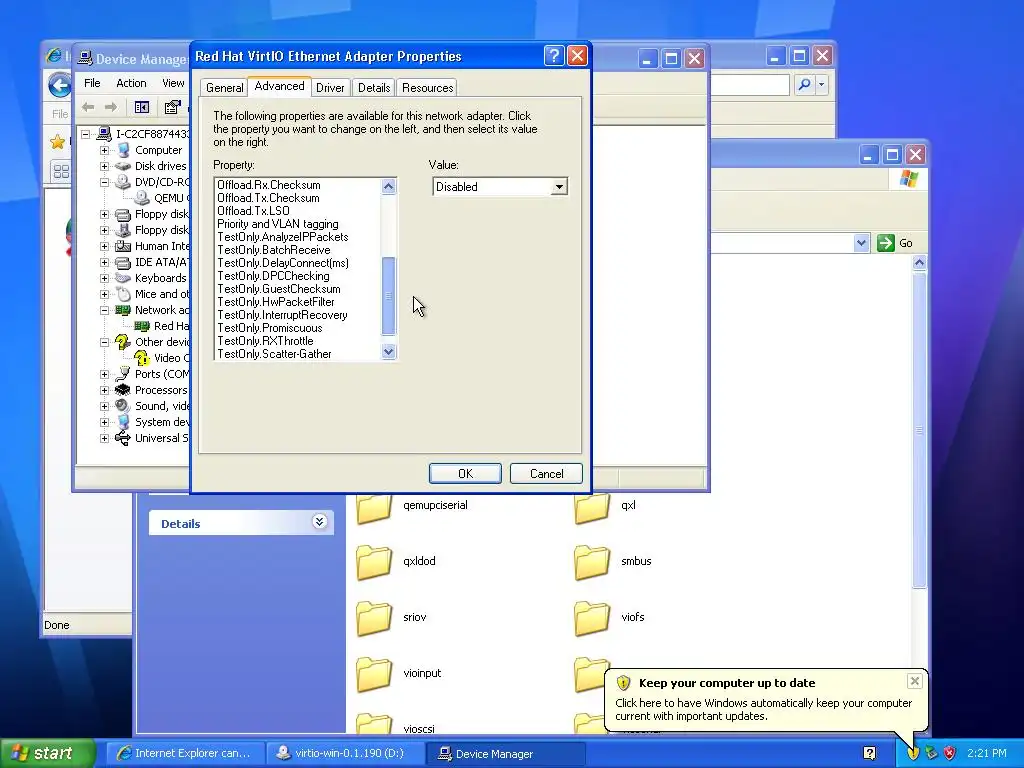1024x768 pixels.
Task: Click the Device Manager back arrow toolbar icon
Action: (88, 107)
